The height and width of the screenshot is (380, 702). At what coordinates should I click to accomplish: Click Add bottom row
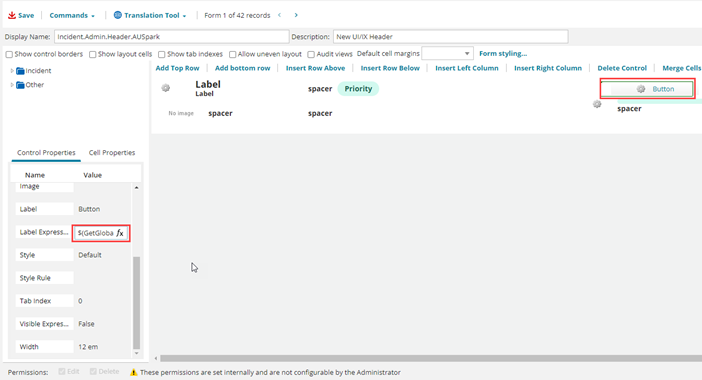pos(243,68)
